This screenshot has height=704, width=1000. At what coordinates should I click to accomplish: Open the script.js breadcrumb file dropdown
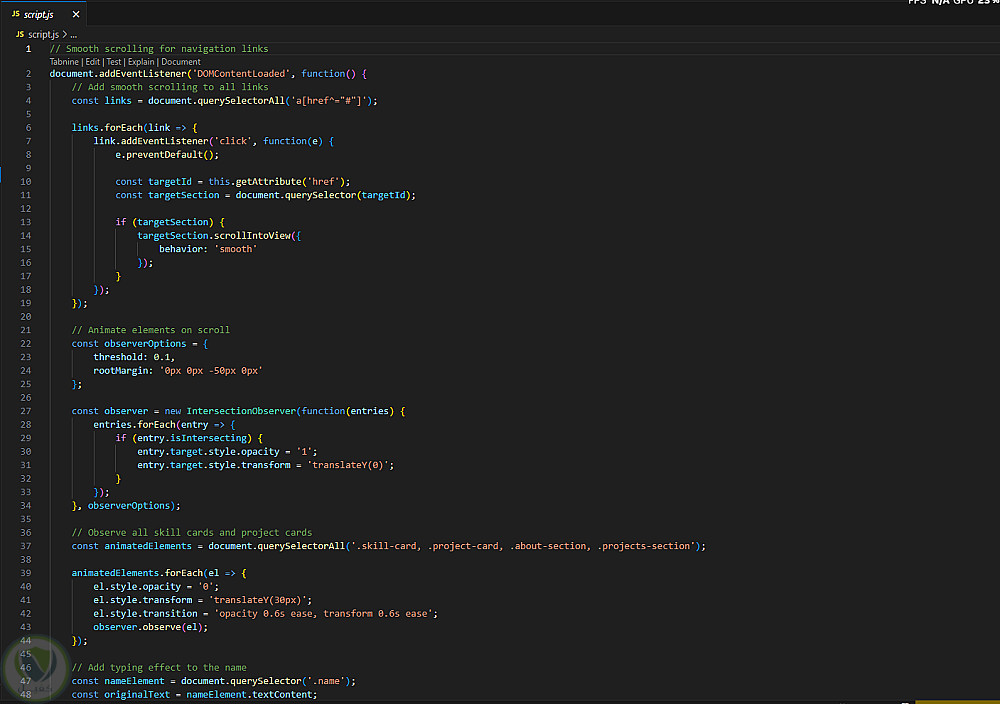(x=44, y=34)
